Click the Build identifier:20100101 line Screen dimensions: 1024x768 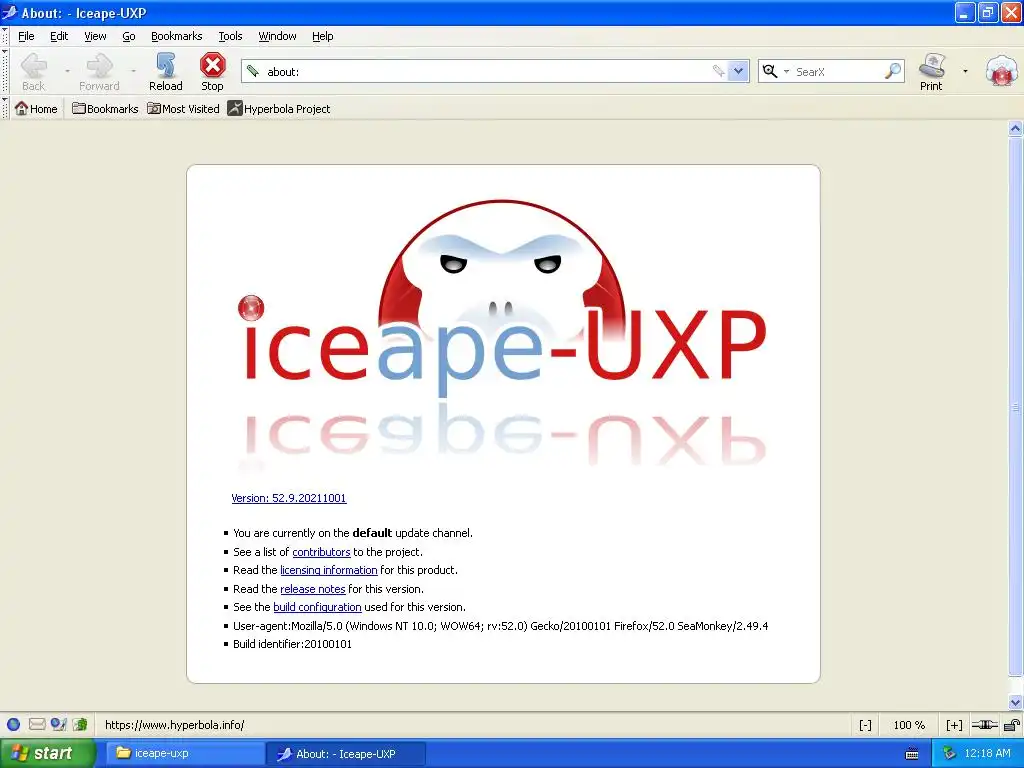[x=292, y=644]
